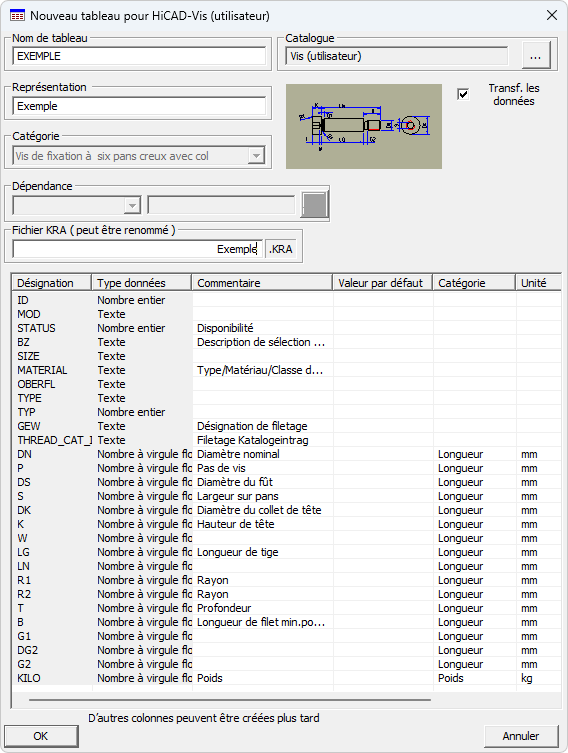Click the Diamètre du collet de tête cell

tap(263, 510)
